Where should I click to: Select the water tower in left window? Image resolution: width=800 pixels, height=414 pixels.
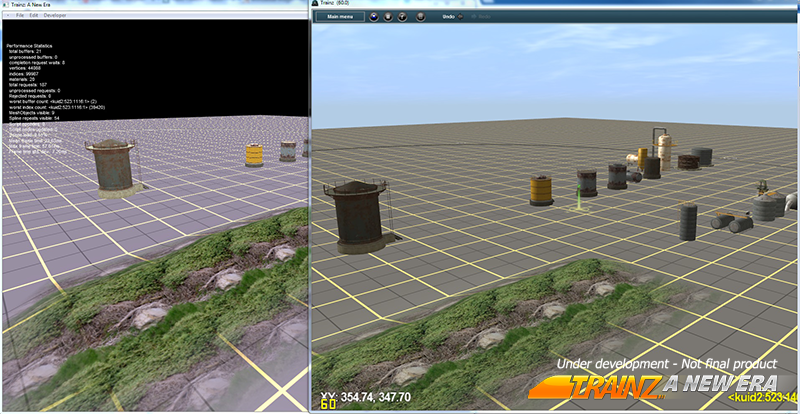point(114,168)
